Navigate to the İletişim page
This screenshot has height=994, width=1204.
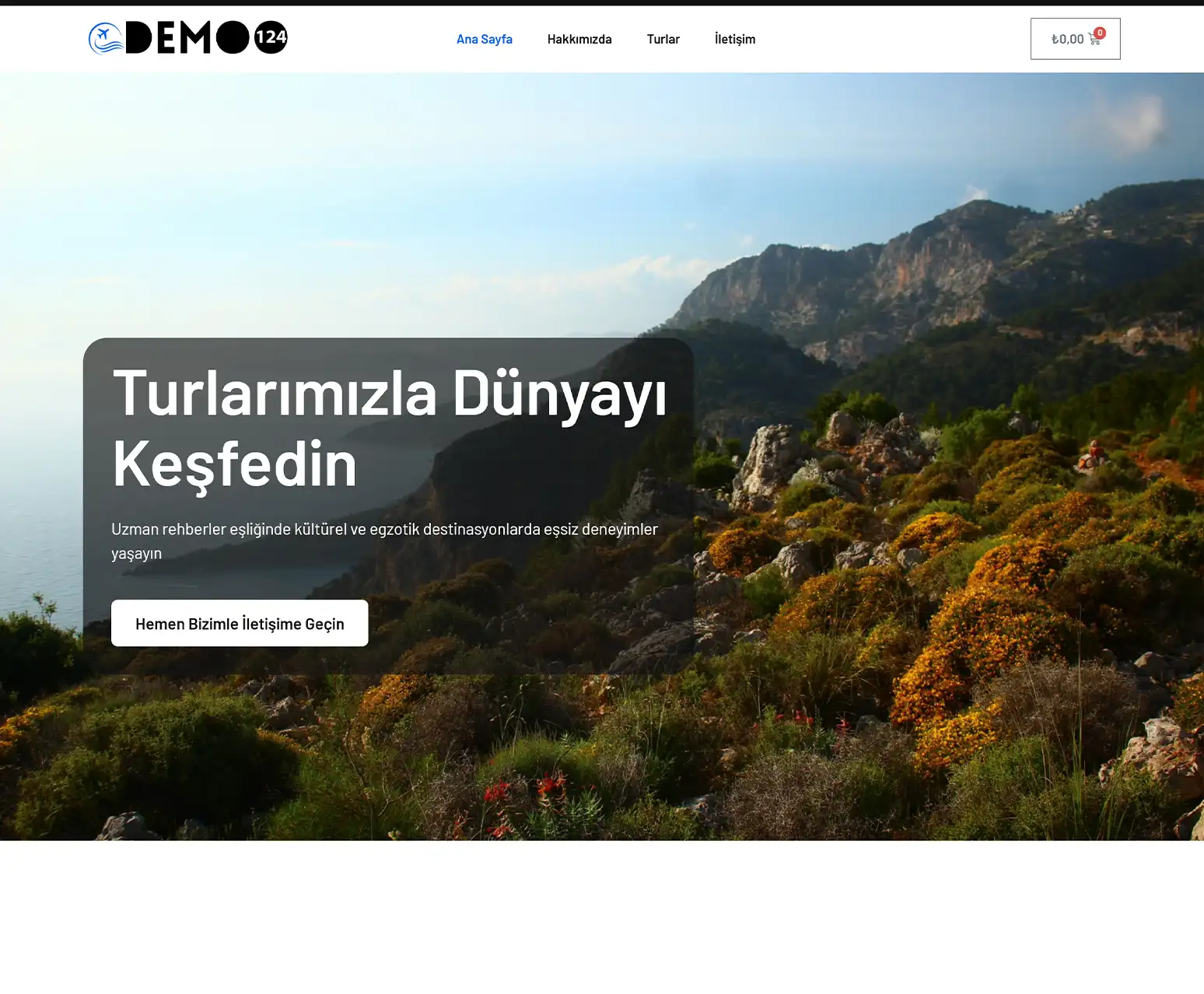735,39
